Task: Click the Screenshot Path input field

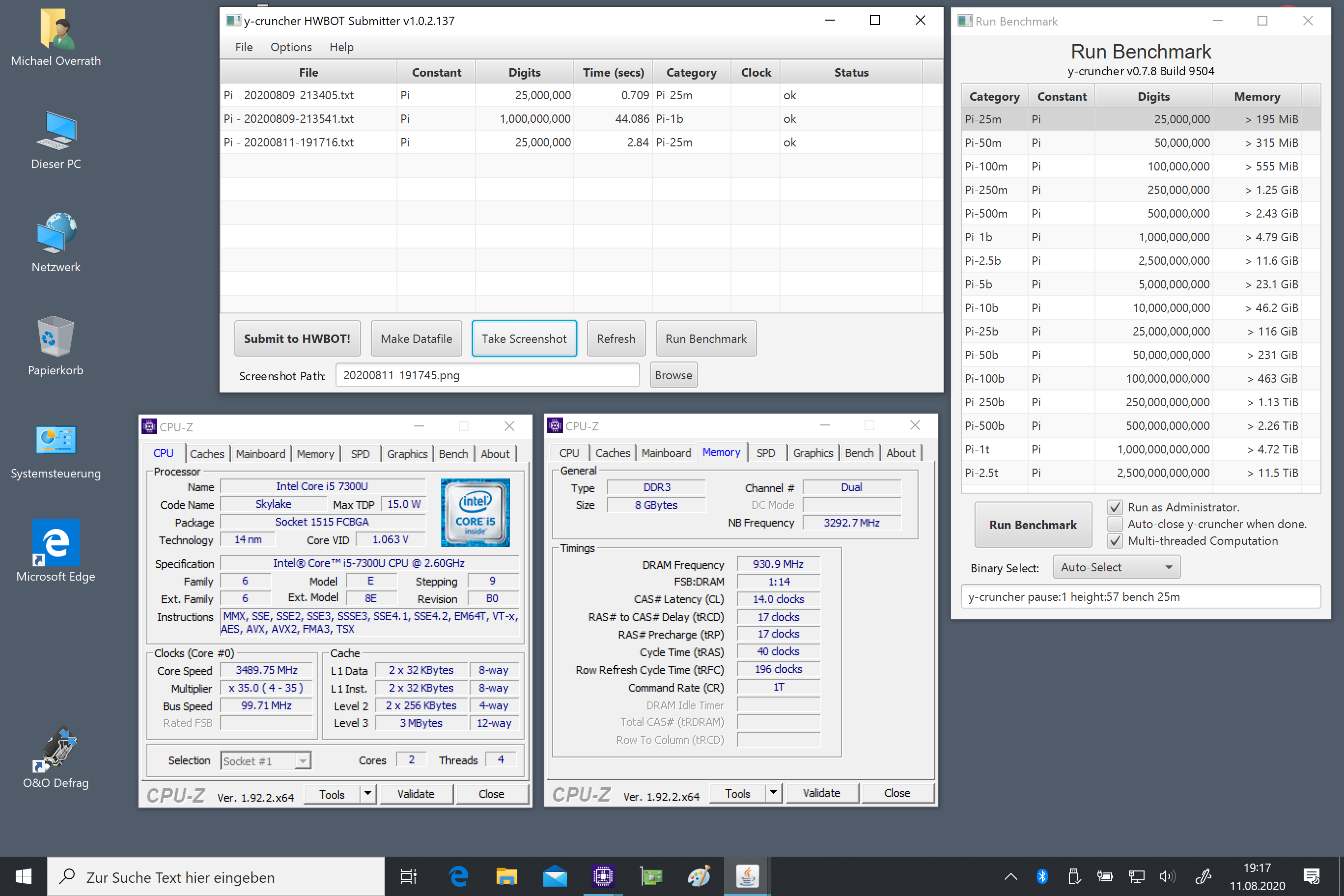Action: 487,375
